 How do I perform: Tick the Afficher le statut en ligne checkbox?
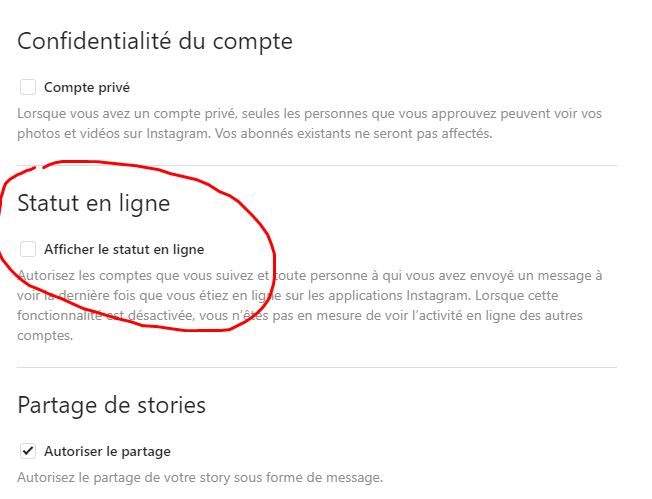click(x=28, y=249)
